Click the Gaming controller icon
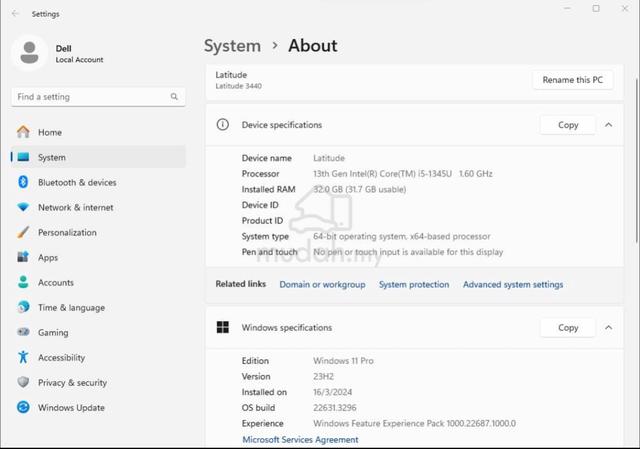The height and width of the screenshot is (449, 640). [x=23, y=332]
